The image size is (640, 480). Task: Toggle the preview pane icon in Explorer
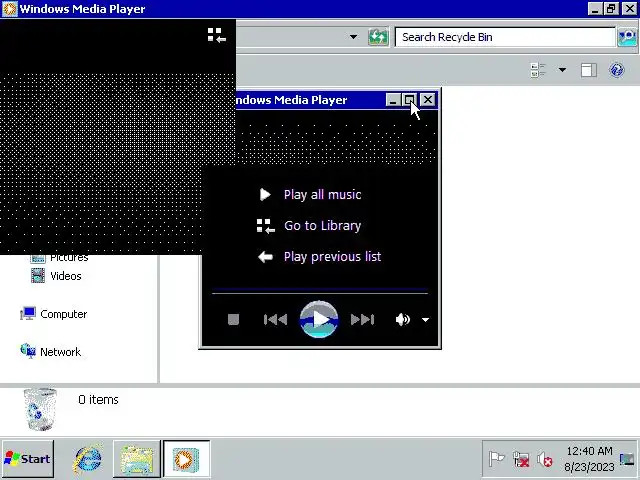[x=589, y=70]
